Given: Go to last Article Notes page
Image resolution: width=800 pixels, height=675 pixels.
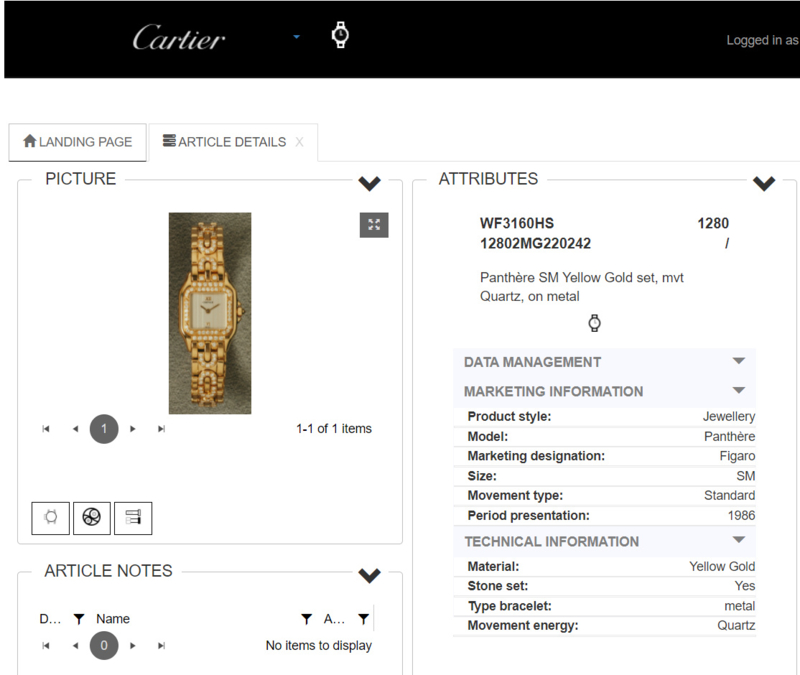Looking at the screenshot, I should tap(161, 646).
